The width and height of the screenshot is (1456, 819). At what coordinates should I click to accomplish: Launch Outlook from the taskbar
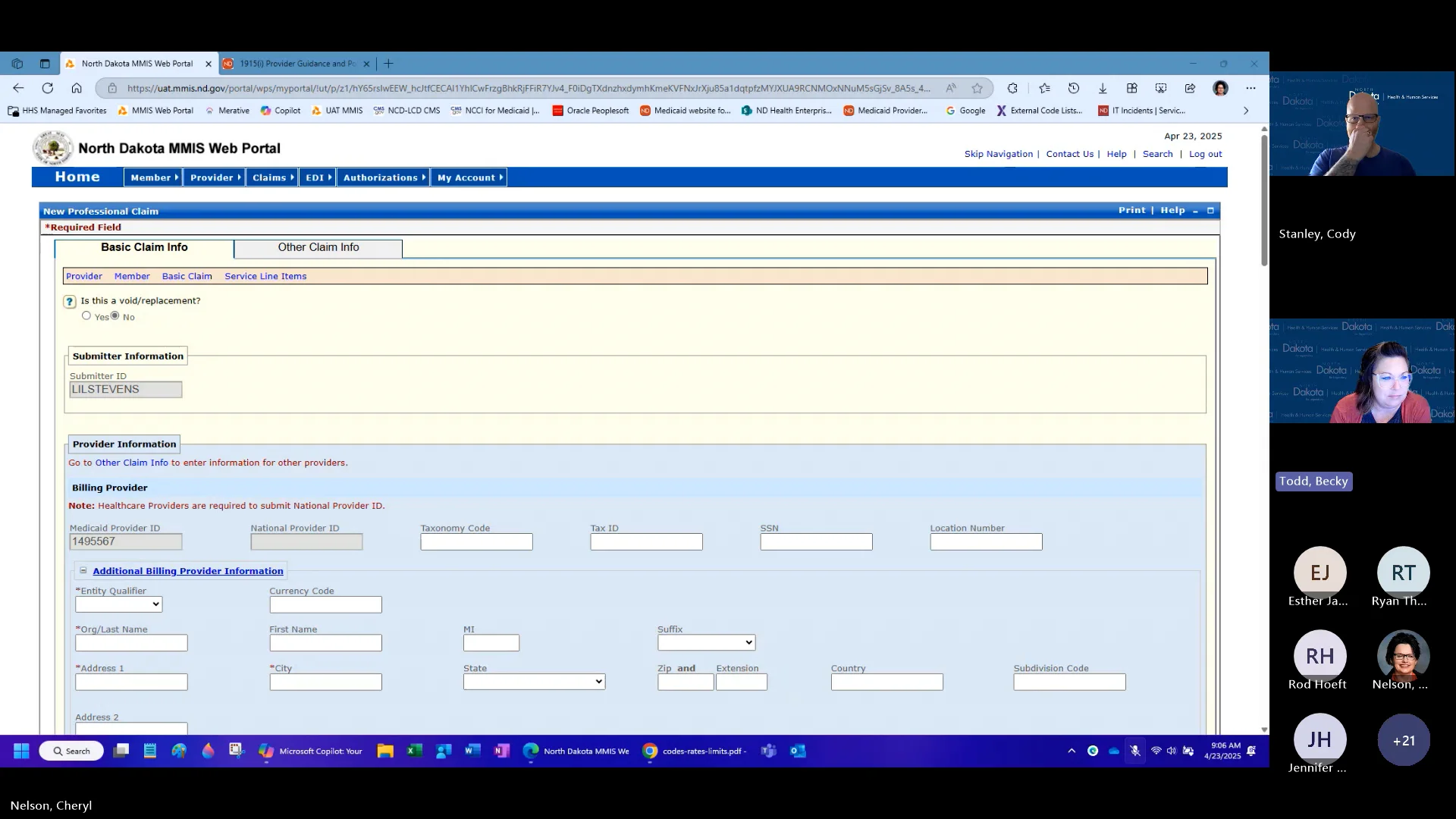[797, 751]
